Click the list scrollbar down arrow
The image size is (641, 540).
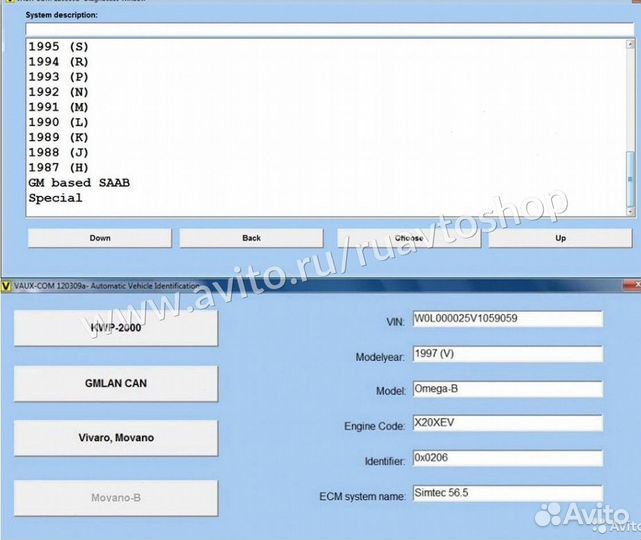point(630,211)
